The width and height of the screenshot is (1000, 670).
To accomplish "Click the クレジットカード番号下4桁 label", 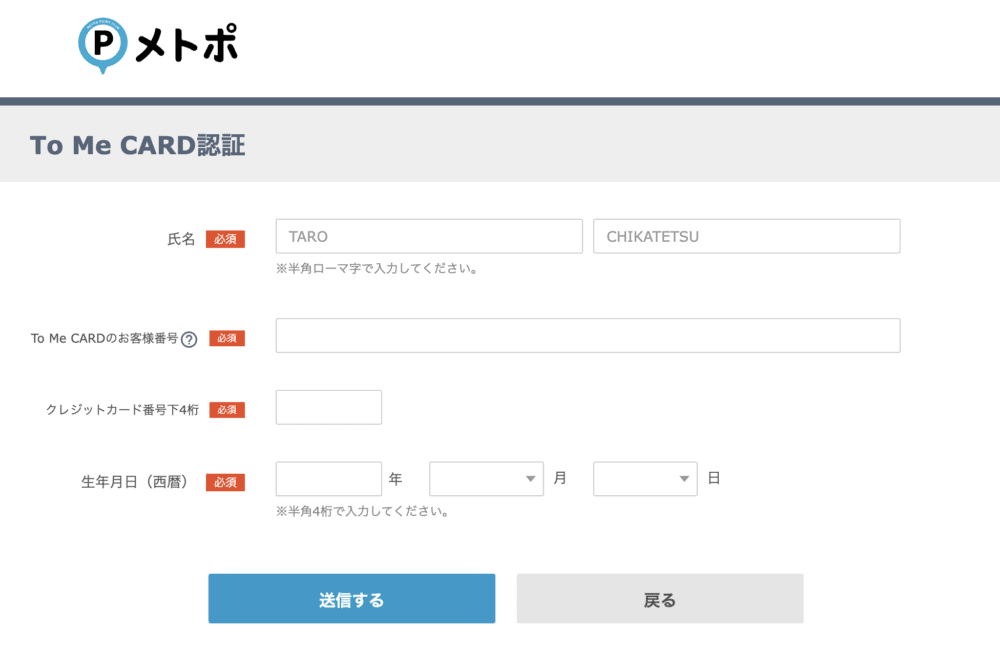I will coord(122,410).
